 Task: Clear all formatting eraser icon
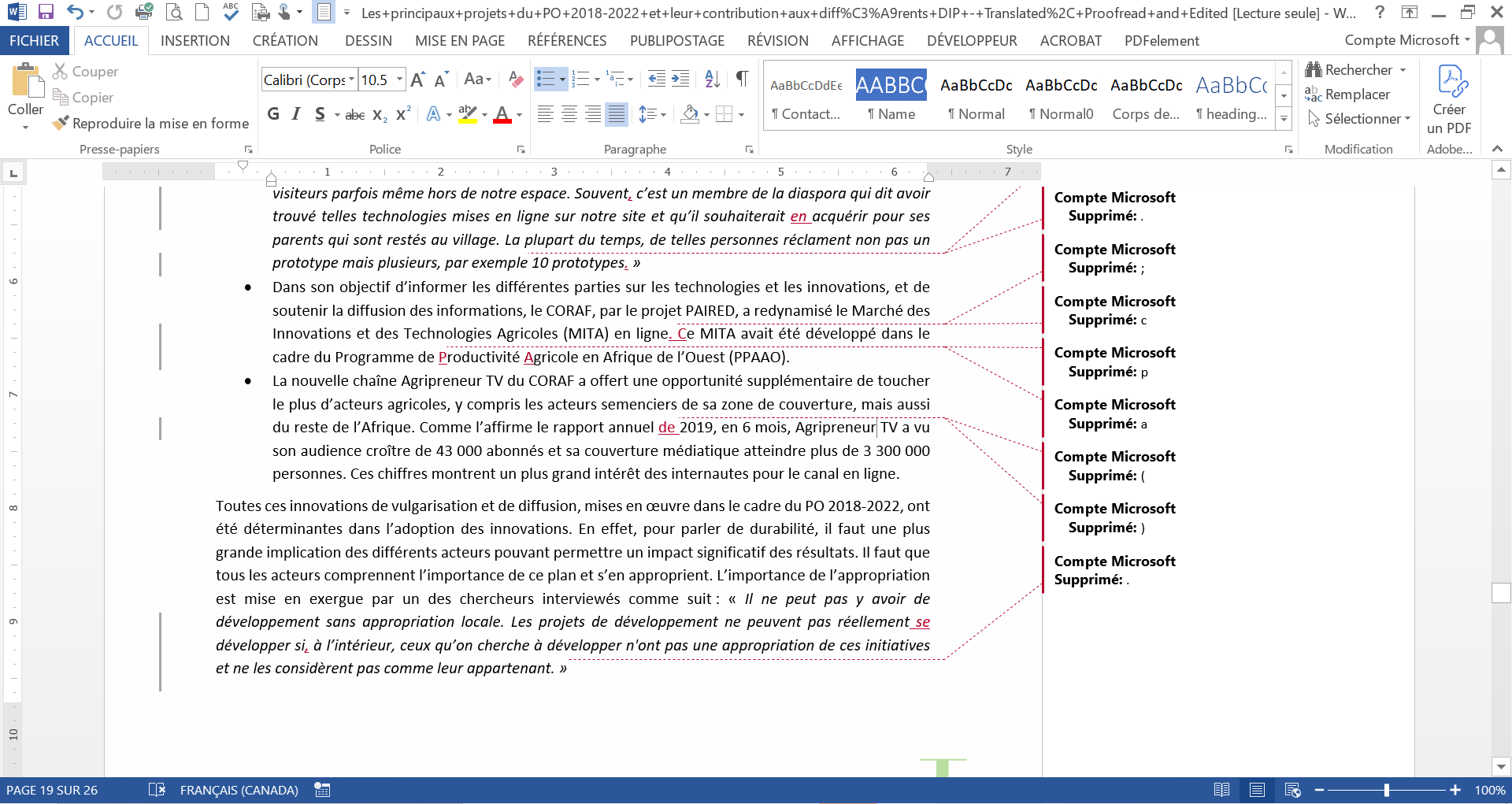(516, 79)
